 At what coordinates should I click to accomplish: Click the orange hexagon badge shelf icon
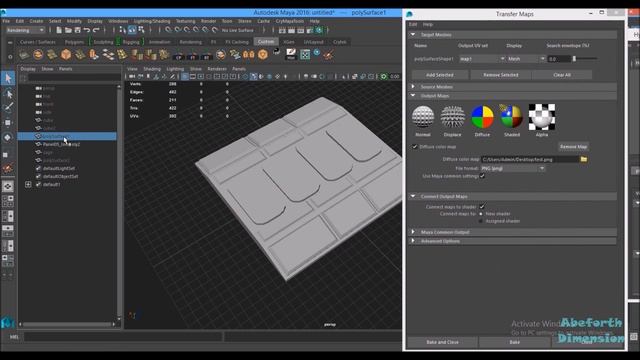(x=262, y=54)
